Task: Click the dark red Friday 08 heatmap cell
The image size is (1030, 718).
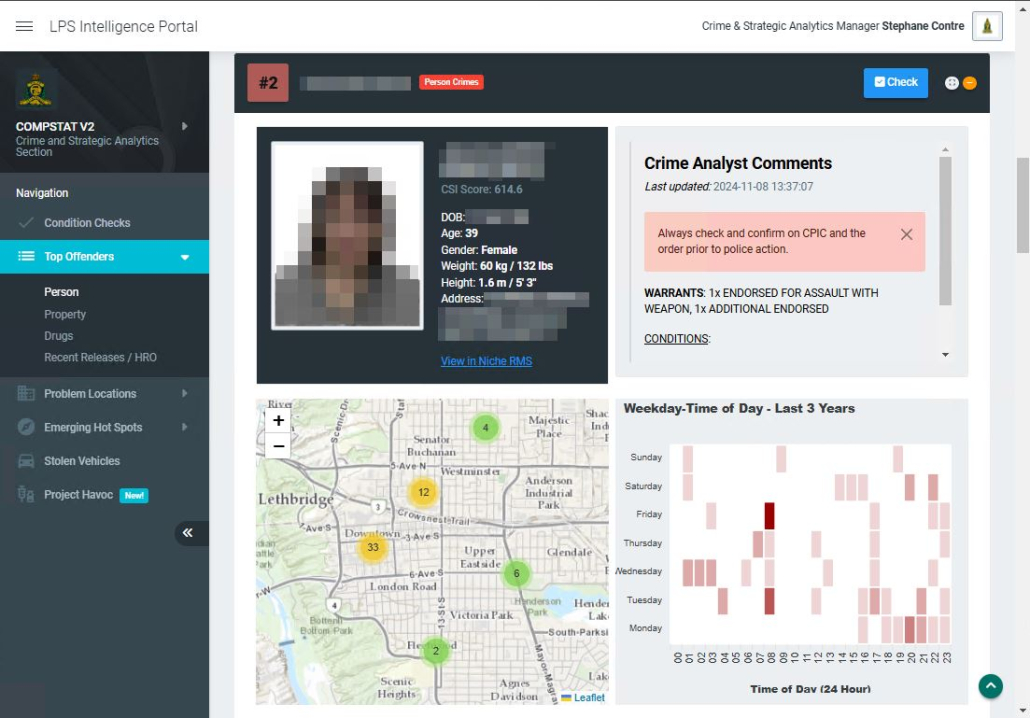Action: (769, 516)
